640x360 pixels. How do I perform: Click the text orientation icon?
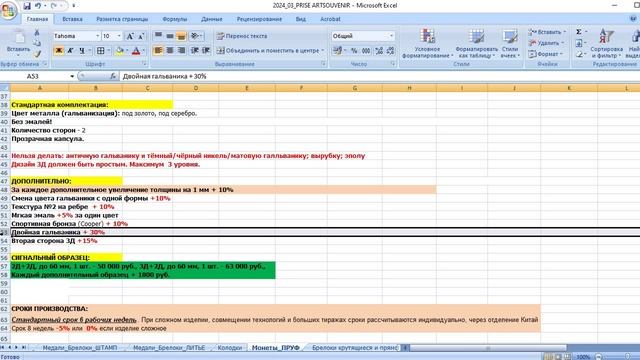click(196, 36)
